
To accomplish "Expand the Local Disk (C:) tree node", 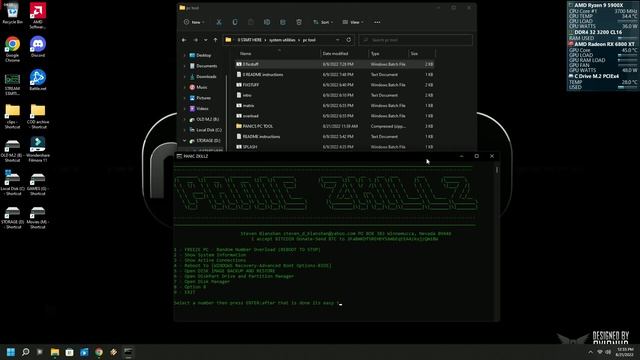I will point(184,130).
